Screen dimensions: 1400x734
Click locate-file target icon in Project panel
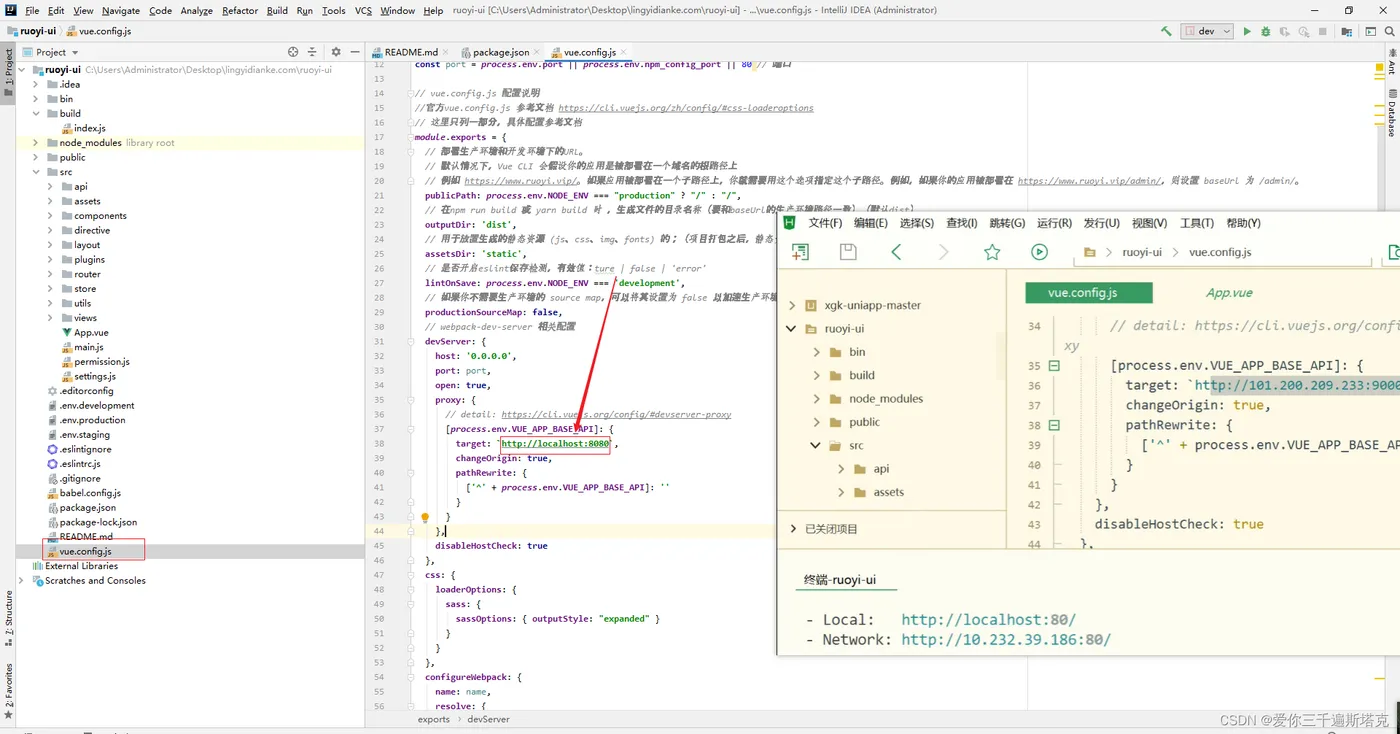point(293,52)
